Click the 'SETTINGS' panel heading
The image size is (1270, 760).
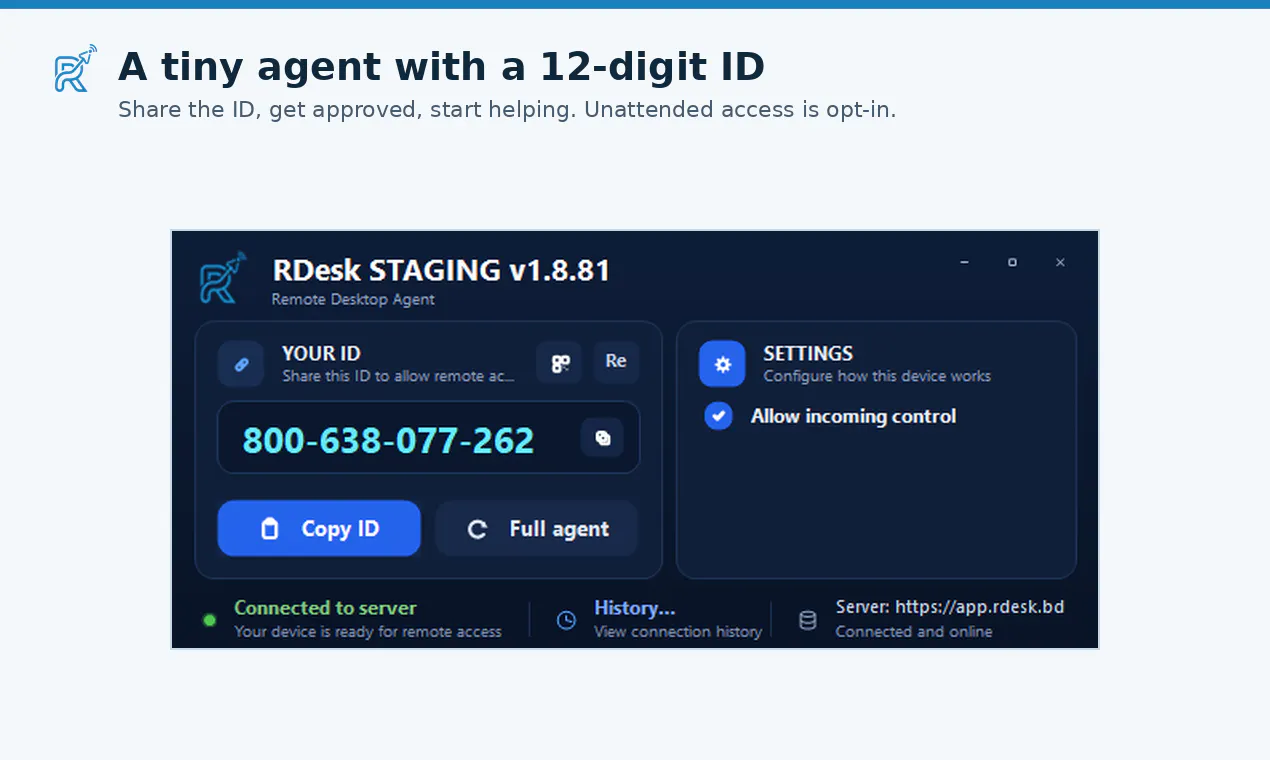[808, 353]
